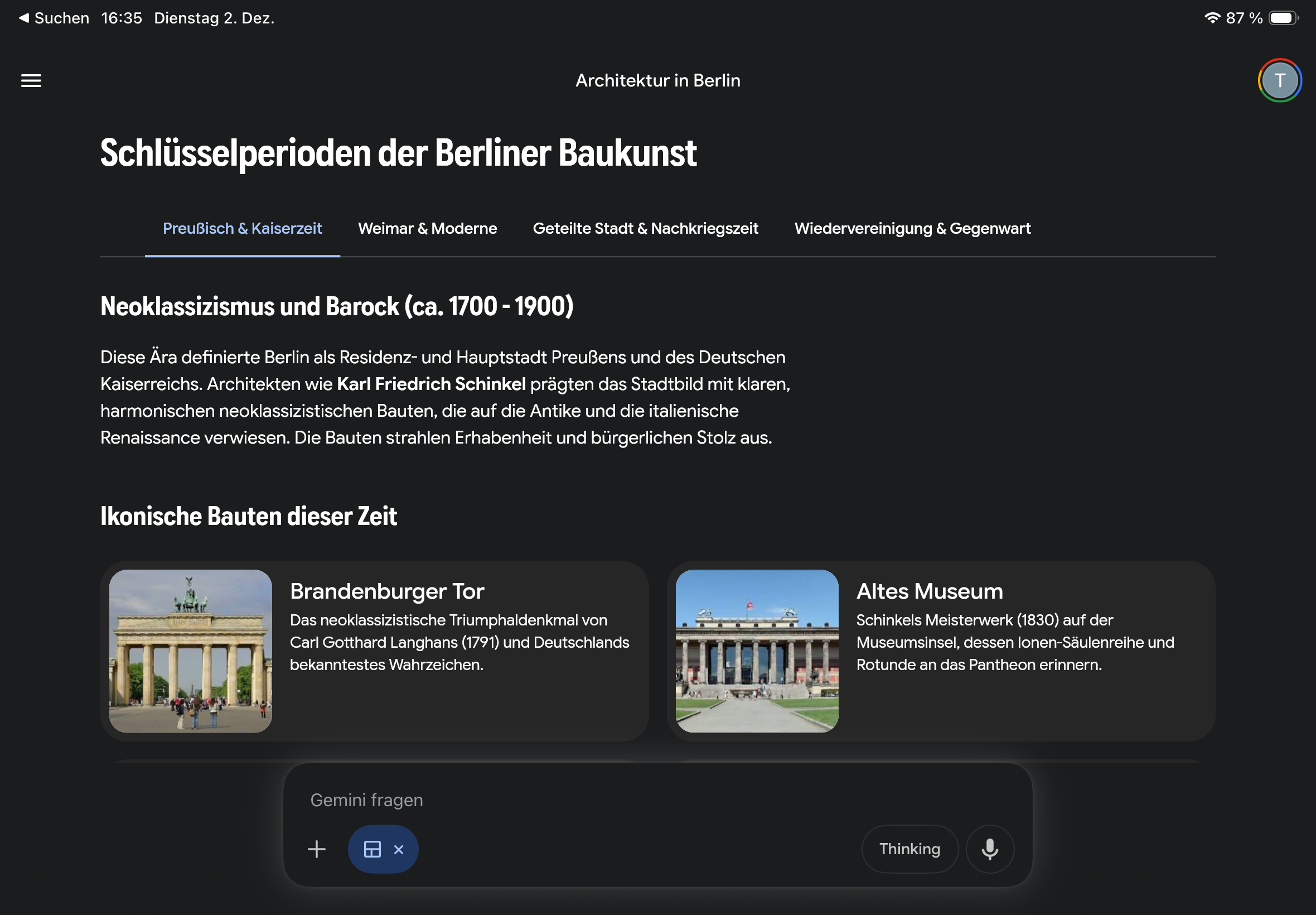The height and width of the screenshot is (915, 1316).
Task: Tap the Architektur in Berlin chat title
Action: click(x=657, y=81)
